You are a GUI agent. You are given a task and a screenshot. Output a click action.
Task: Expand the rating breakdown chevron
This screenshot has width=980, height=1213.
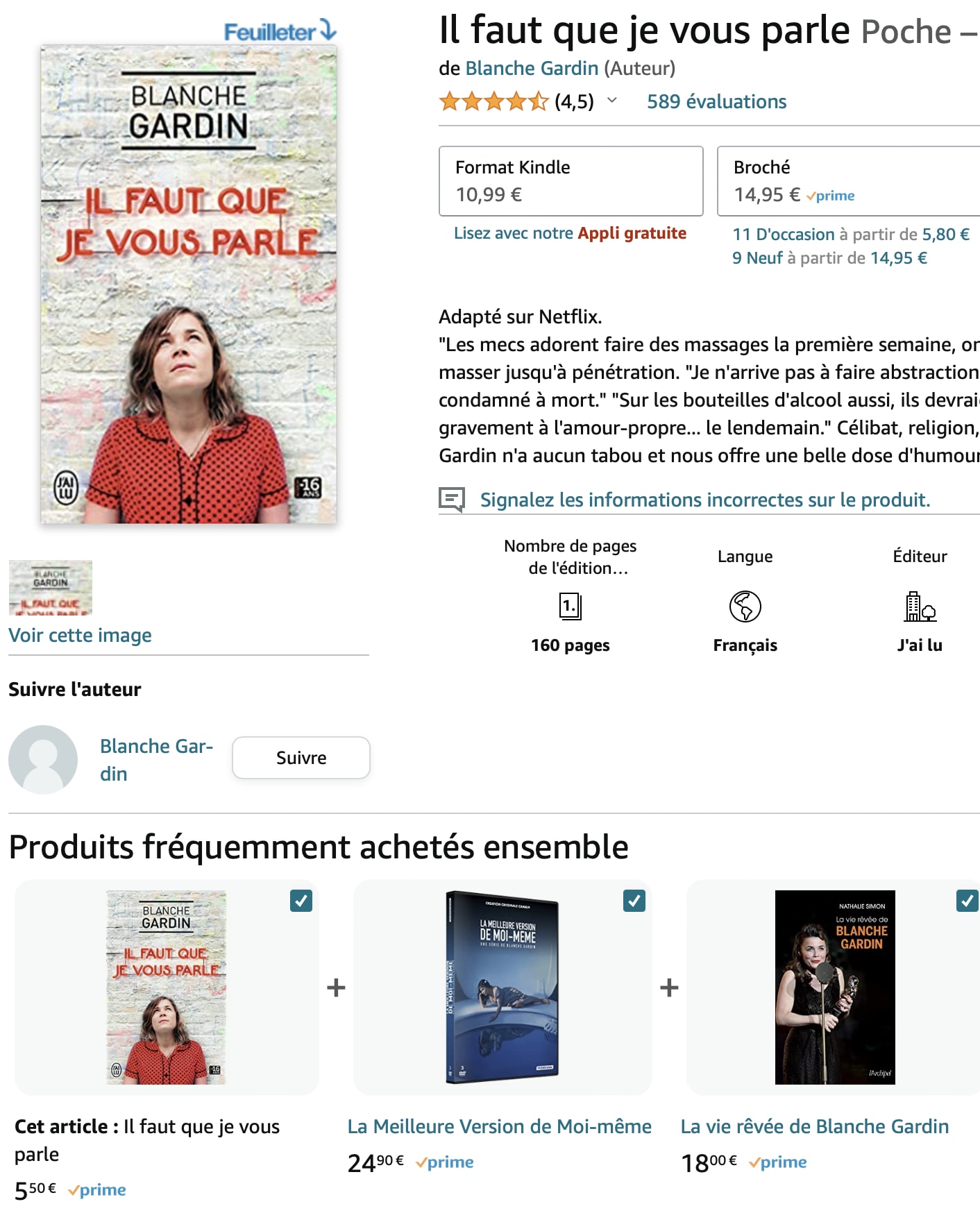tap(612, 101)
